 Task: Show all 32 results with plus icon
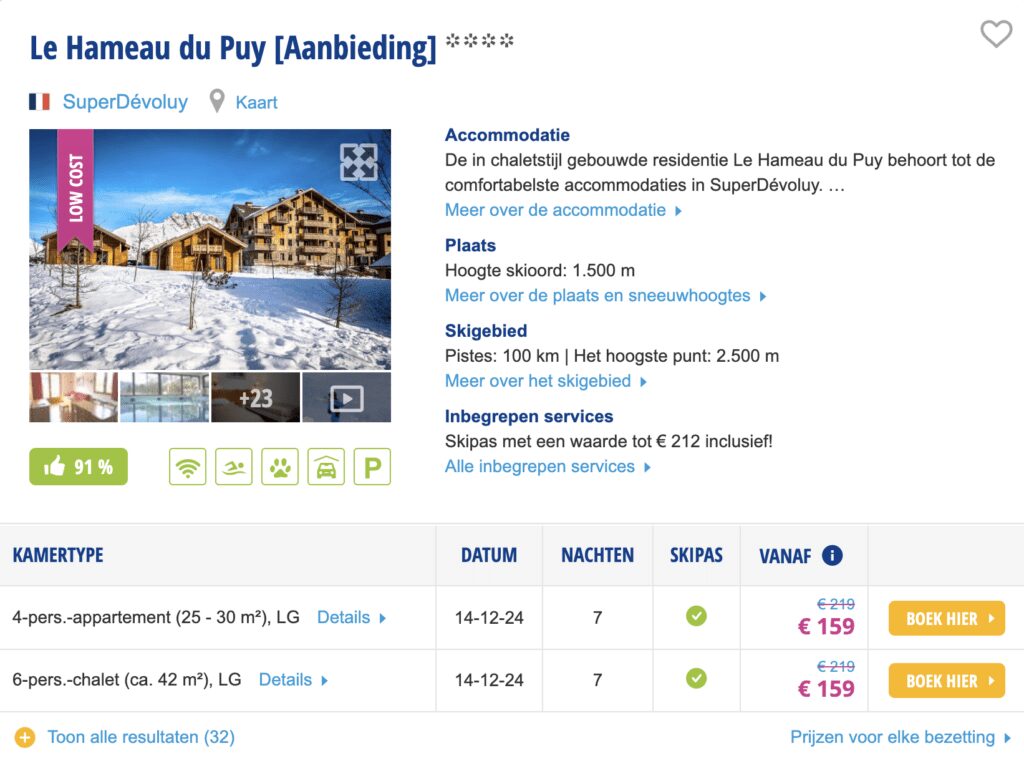[25, 738]
